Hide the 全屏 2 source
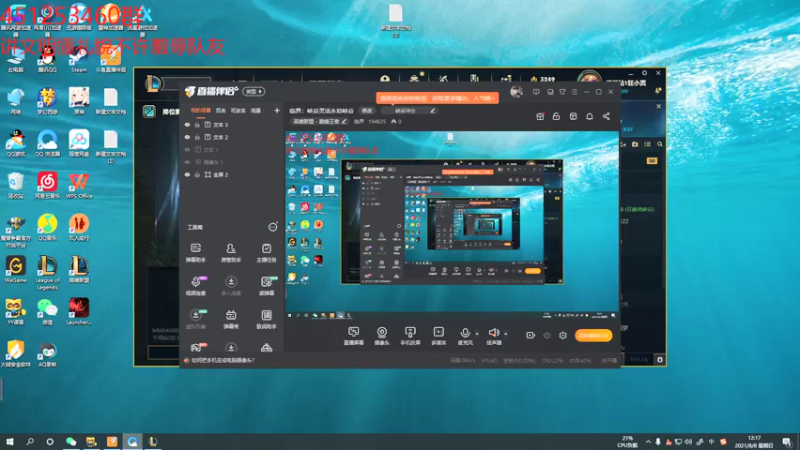The image size is (800, 450). point(187,174)
